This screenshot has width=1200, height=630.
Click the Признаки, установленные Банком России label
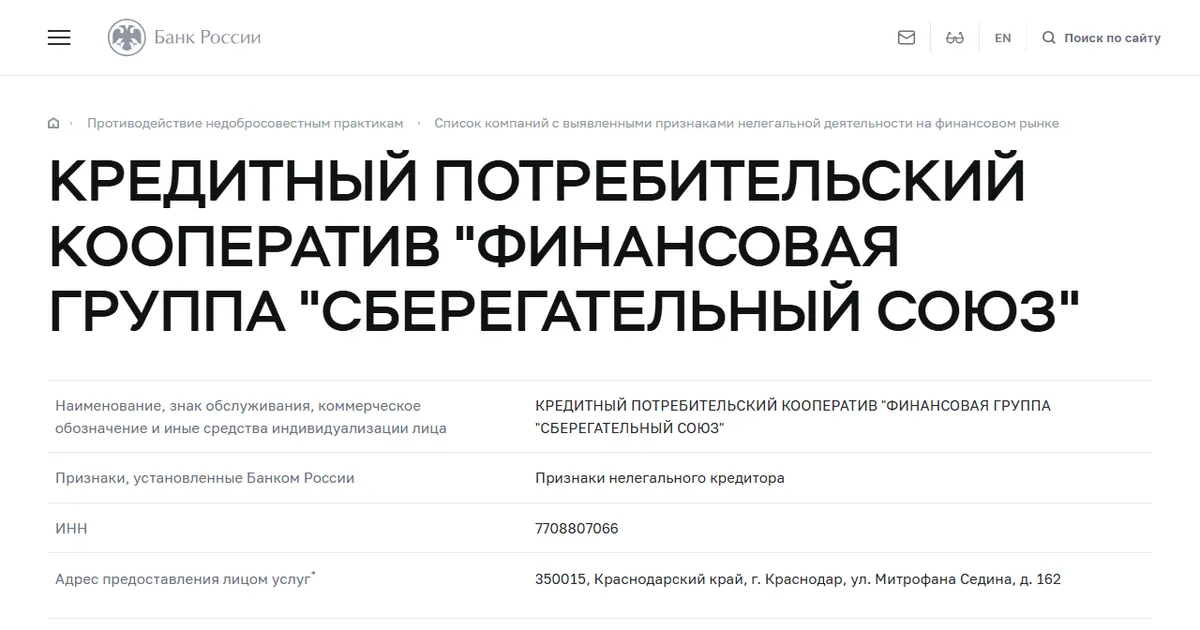(205, 478)
